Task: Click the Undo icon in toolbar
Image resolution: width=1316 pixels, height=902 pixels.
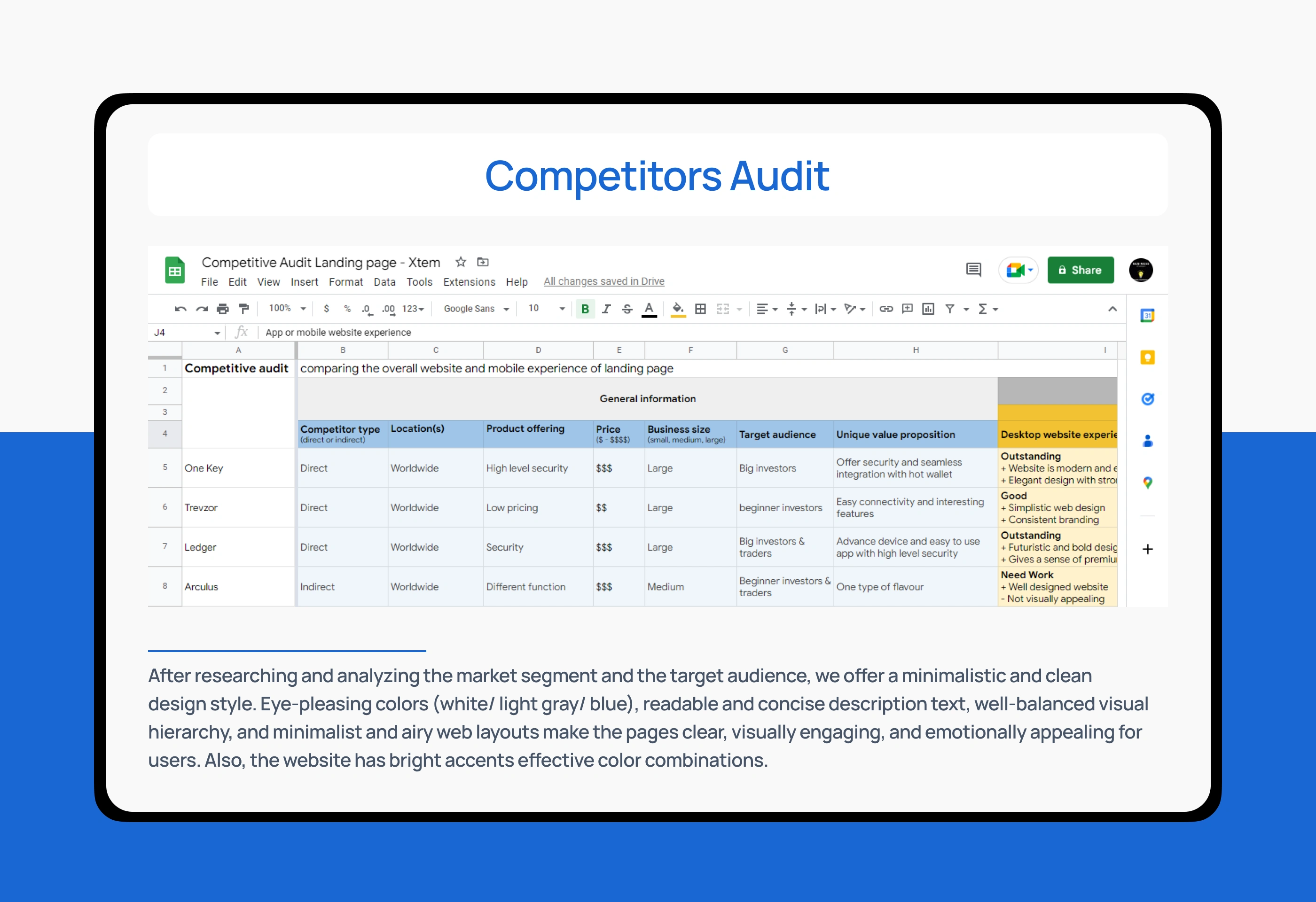Action: [x=180, y=309]
